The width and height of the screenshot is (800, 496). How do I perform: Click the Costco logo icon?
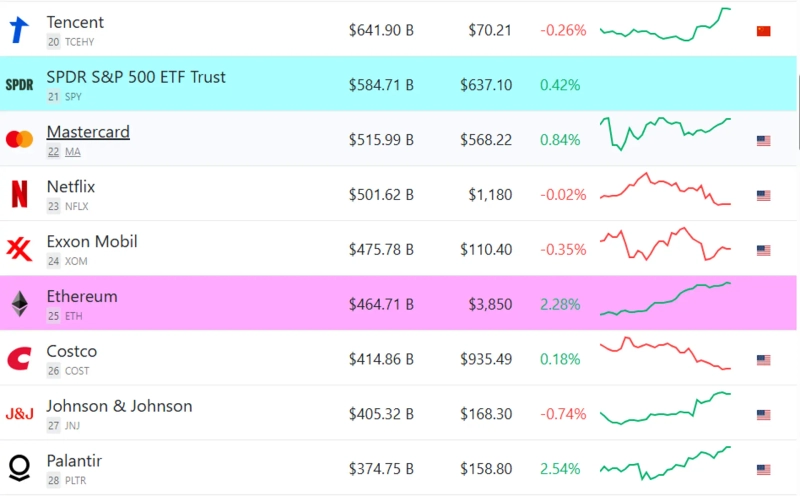click(19, 359)
